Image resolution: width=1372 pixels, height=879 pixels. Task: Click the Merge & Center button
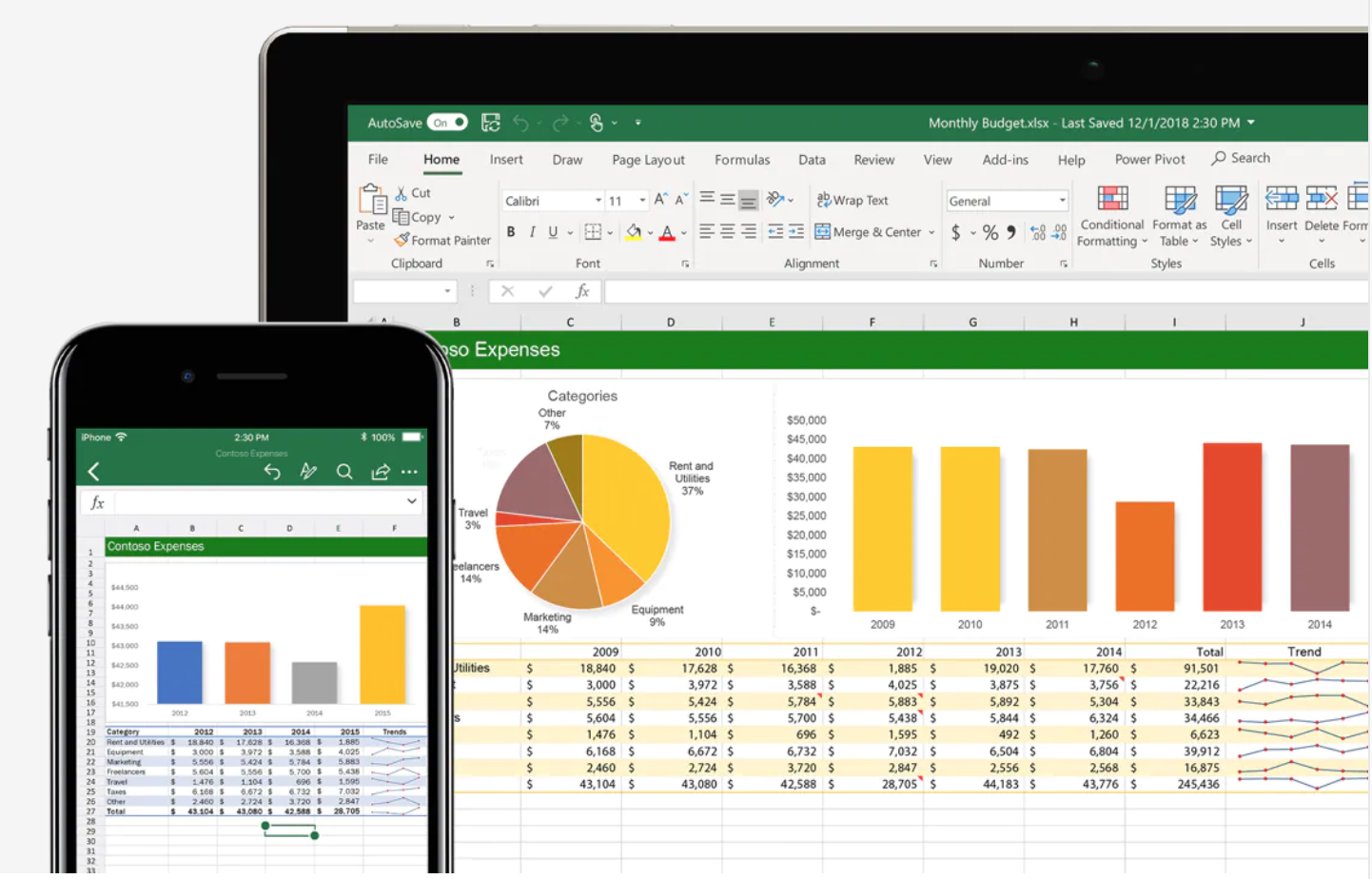(x=867, y=232)
